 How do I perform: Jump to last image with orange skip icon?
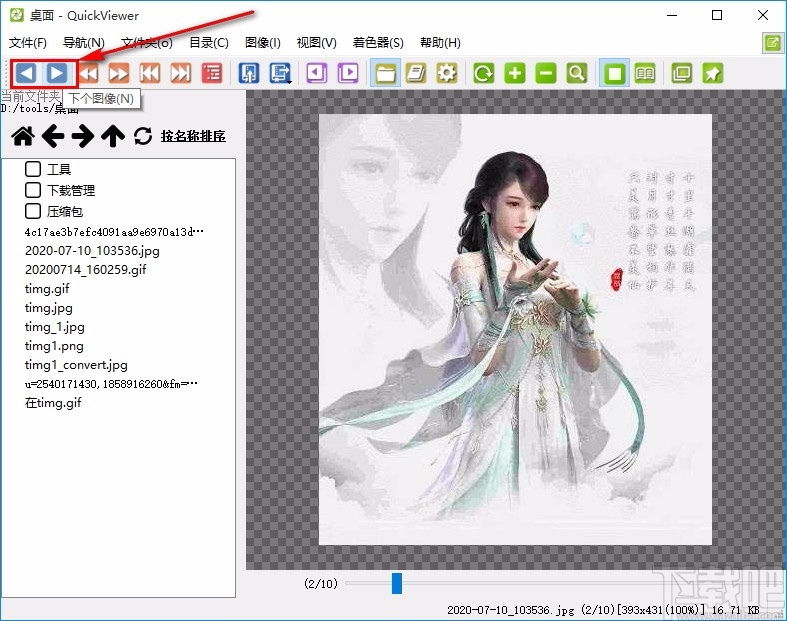pyautogui.click(x=181, y=73)
